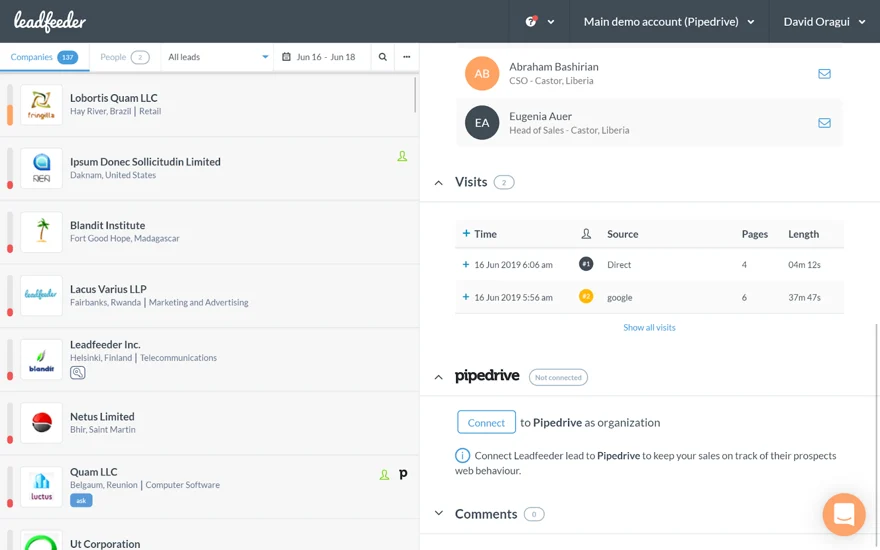Select Lobortis Quam LLC lead
This screenshot has width=880, height=550.
tap(209, 104)
